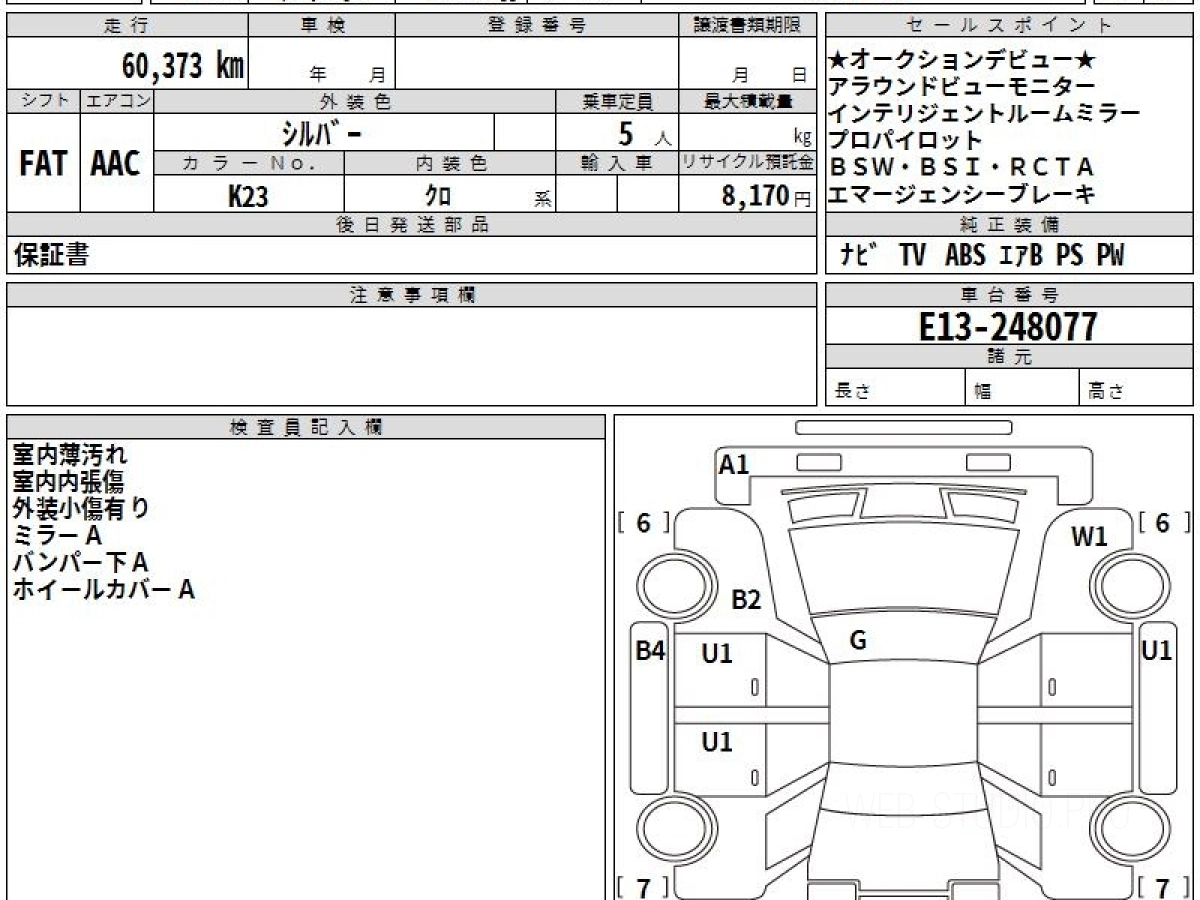Viewport: 1200px width, 900px height.
Task: Select the 外装色 header
Action: pyautogui.click(x=355, y=101)
